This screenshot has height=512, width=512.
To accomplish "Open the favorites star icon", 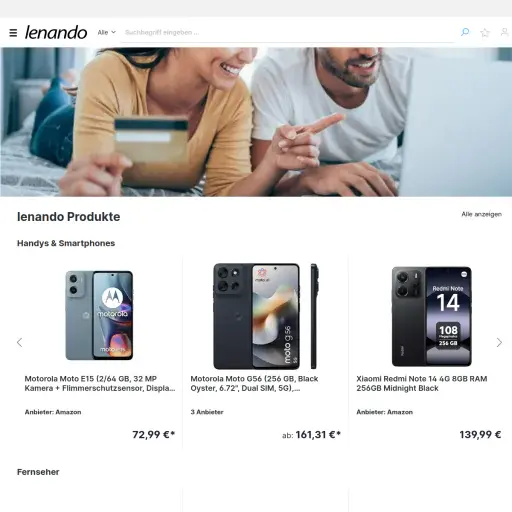I will click(485, 32).
